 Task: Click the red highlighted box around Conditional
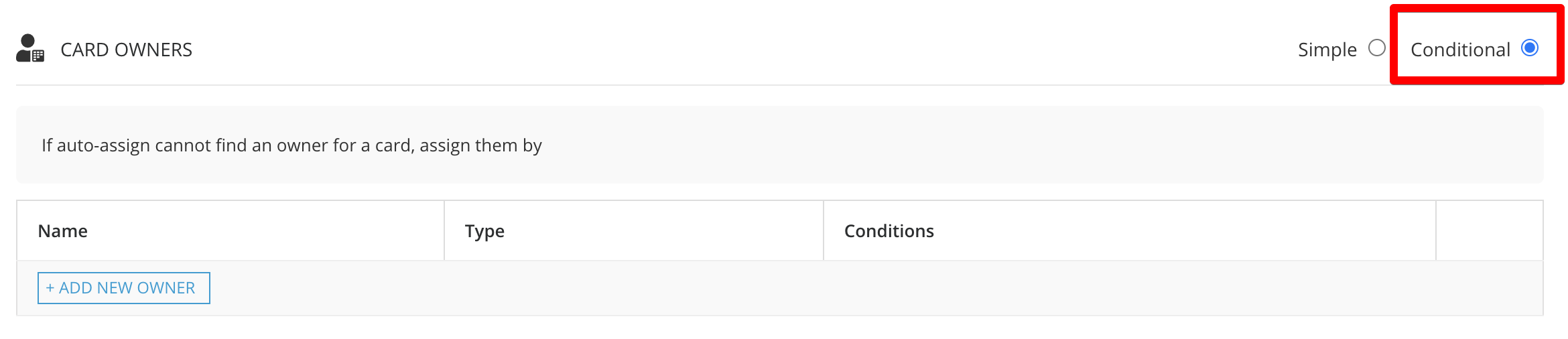point(1477,45)
